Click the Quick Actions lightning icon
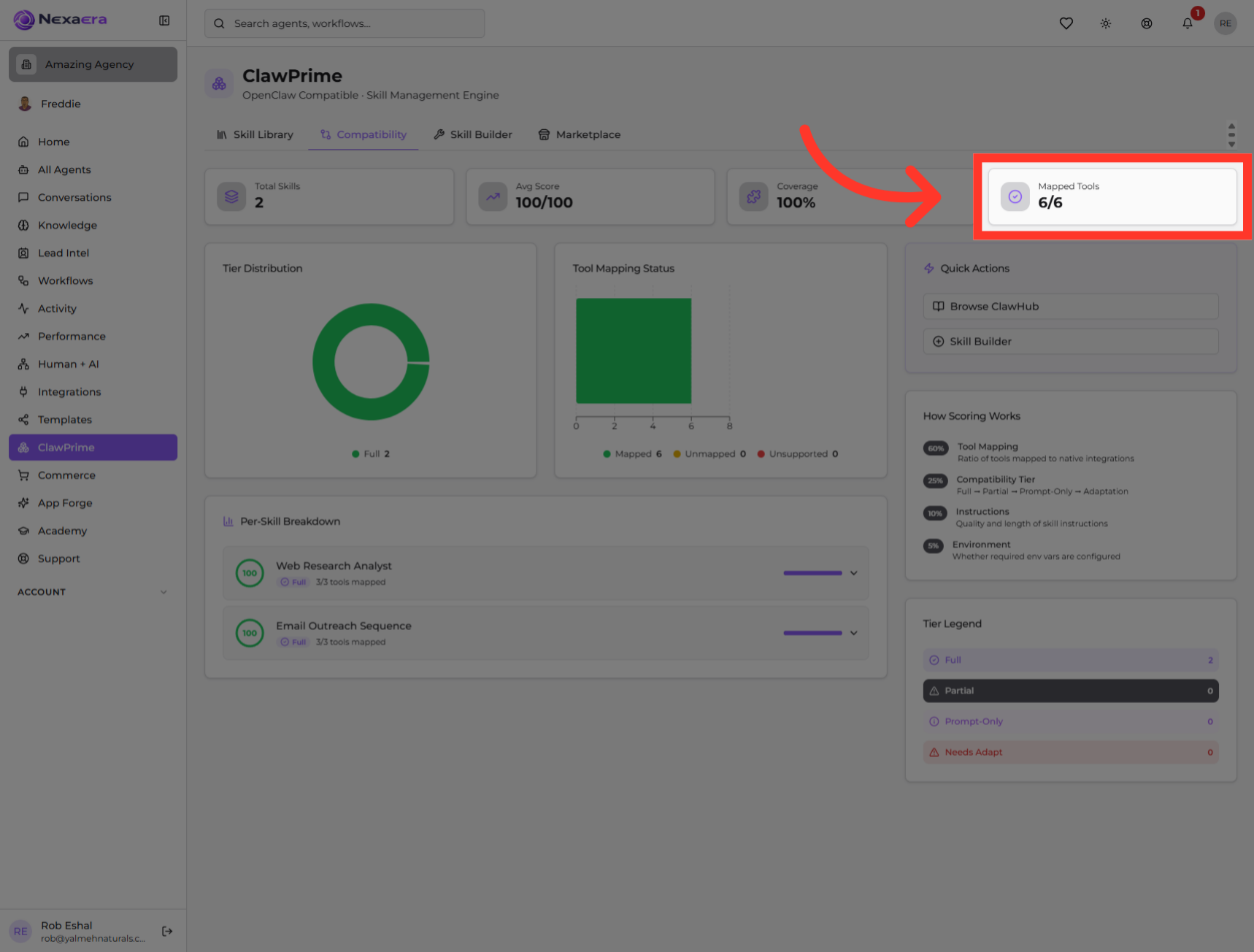Viewport: 1254px width, 952px height. click(929, 269)
